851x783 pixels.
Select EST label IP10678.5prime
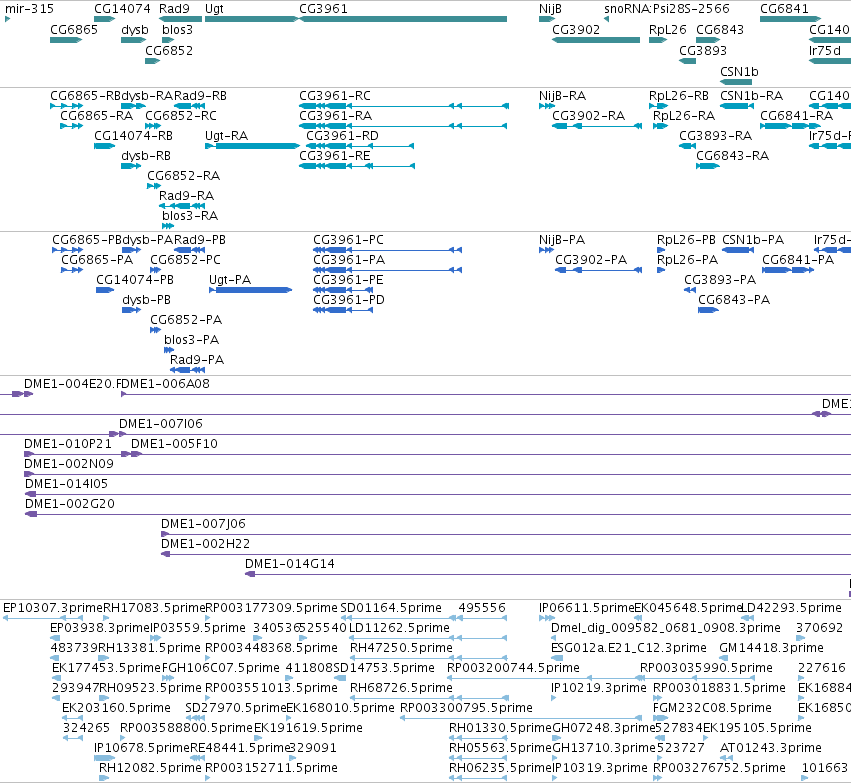tap(142, 748)
